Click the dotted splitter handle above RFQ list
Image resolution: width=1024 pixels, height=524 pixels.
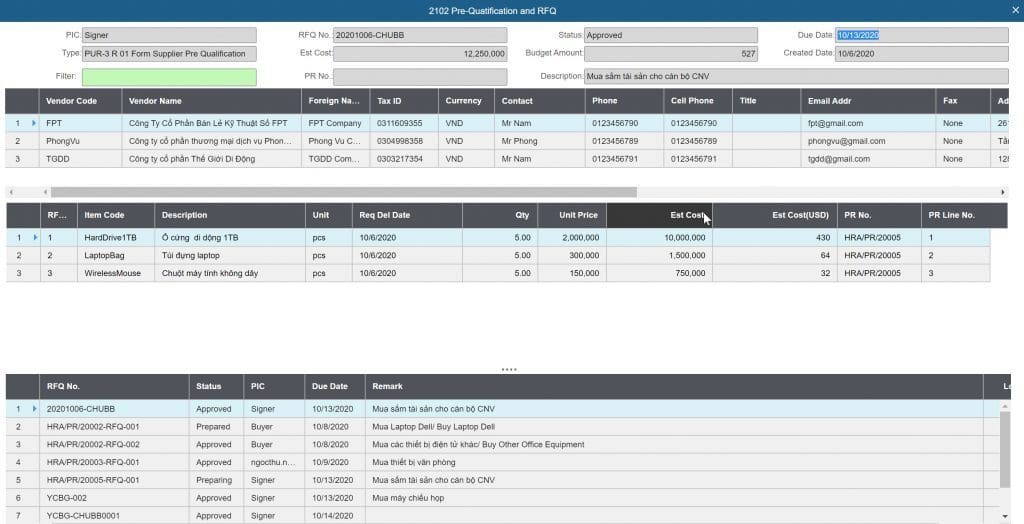coord(509,370)
